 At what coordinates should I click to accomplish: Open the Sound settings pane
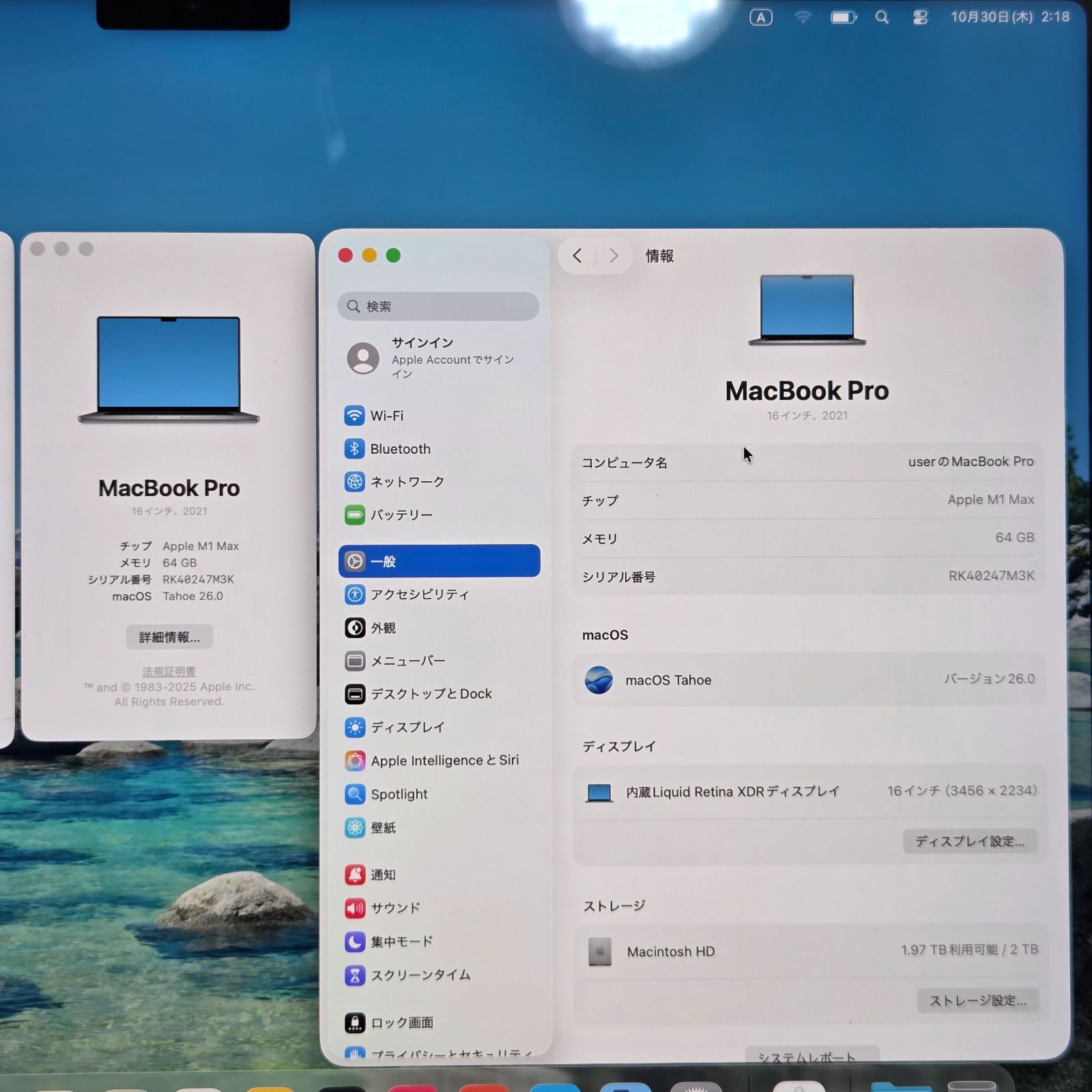click(x=394, y=908)
